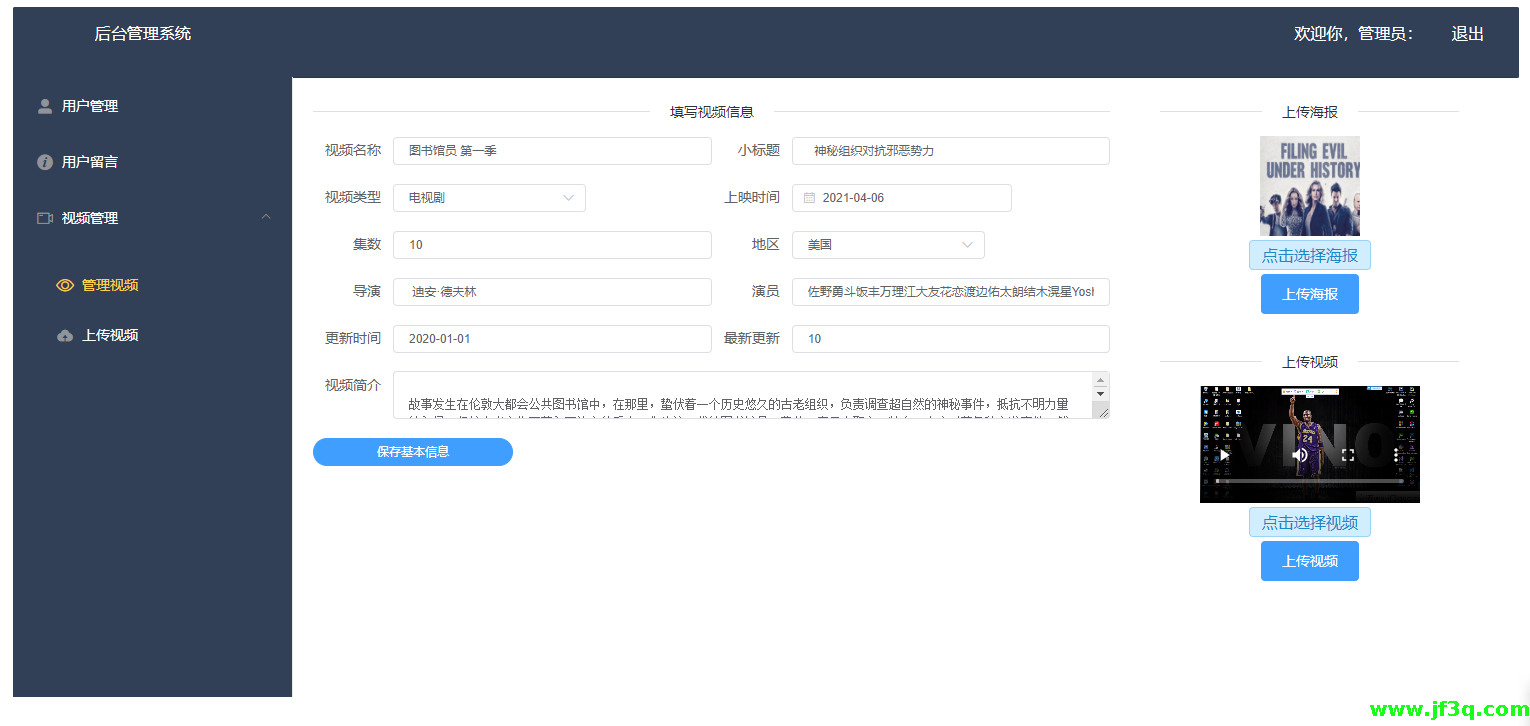The image size is (1530, 726).
Task: Mute the video using the speaker icon
Action: coord(1300,455)
